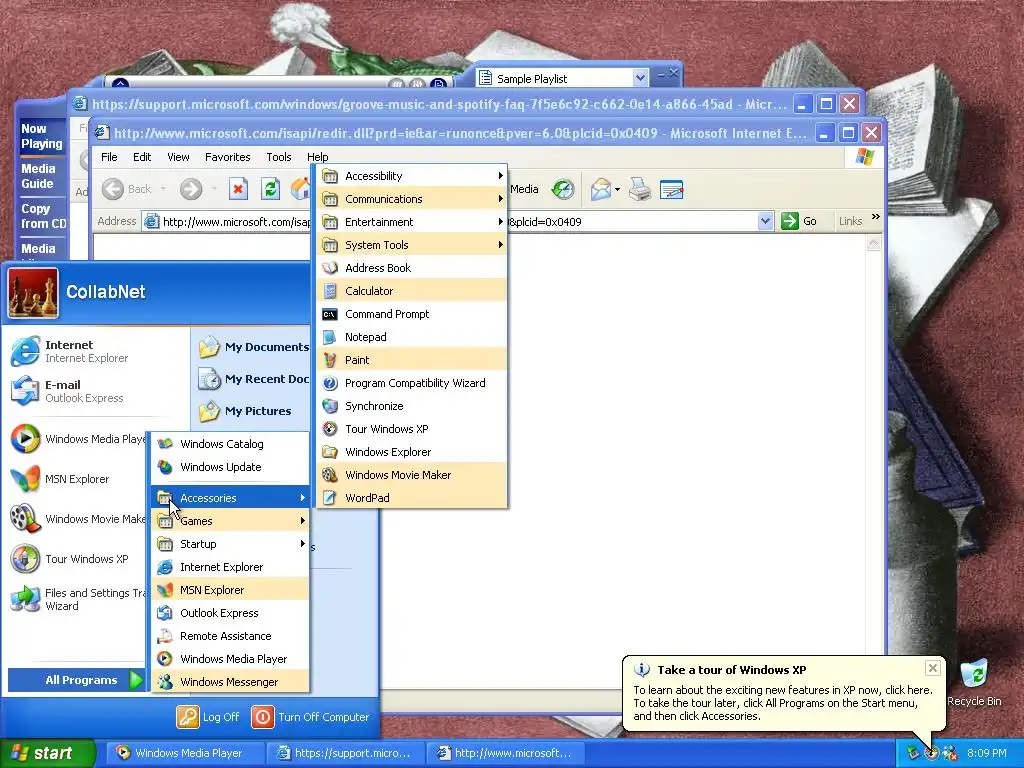Click the Synchronize icon in Accessories submenu
The image size is (1024, 768).
[x=330, y=406]
